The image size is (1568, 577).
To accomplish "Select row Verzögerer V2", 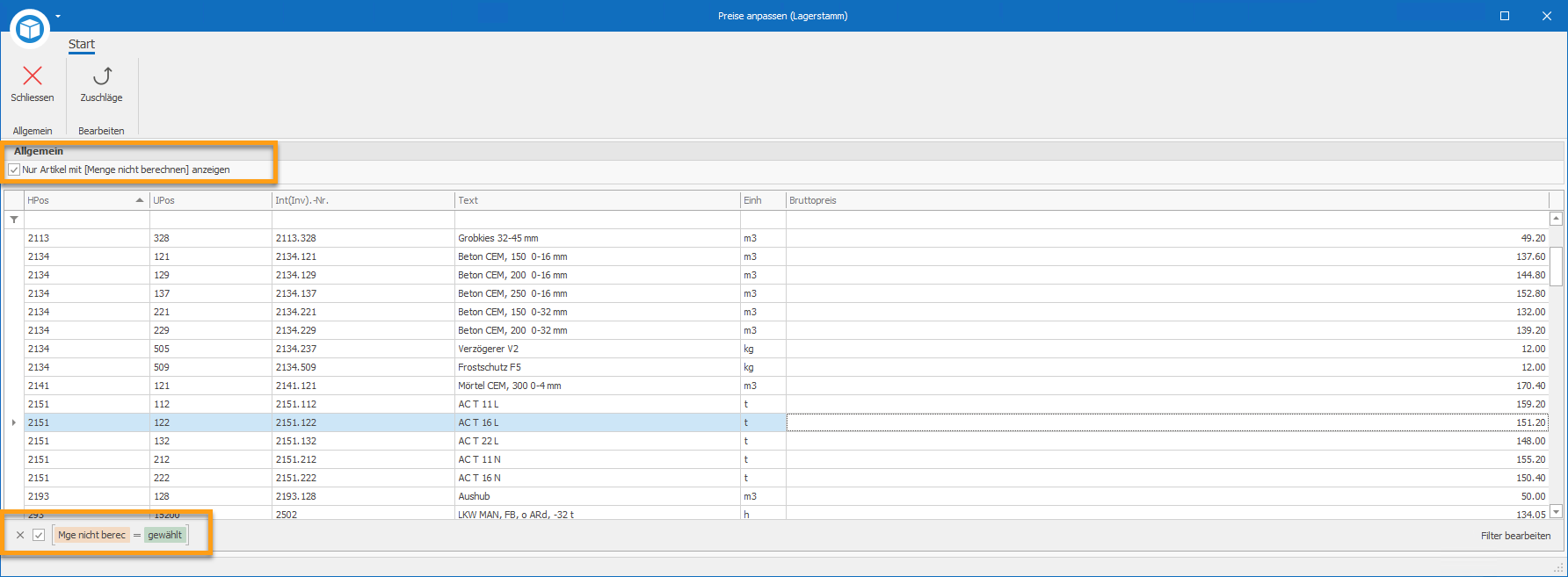I will tap(786, 349).
